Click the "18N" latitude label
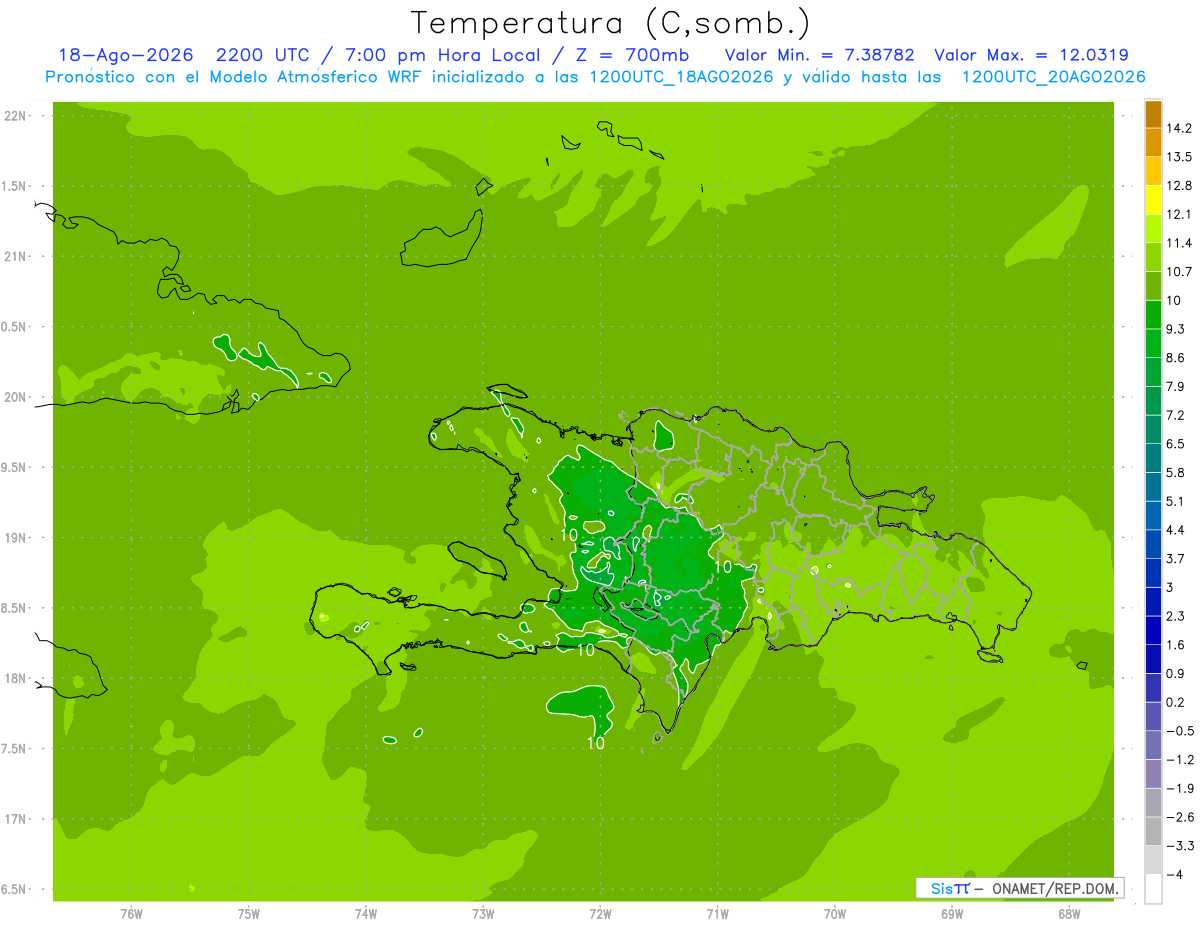The height and width of the screenshot is (927, 1200). click(x=17, y=679)
